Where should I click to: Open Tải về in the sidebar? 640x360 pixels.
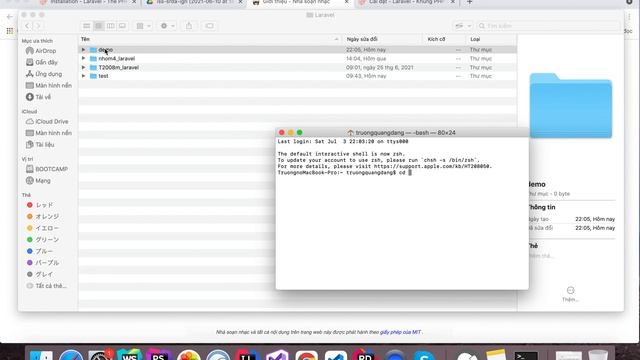pos(38,97)
